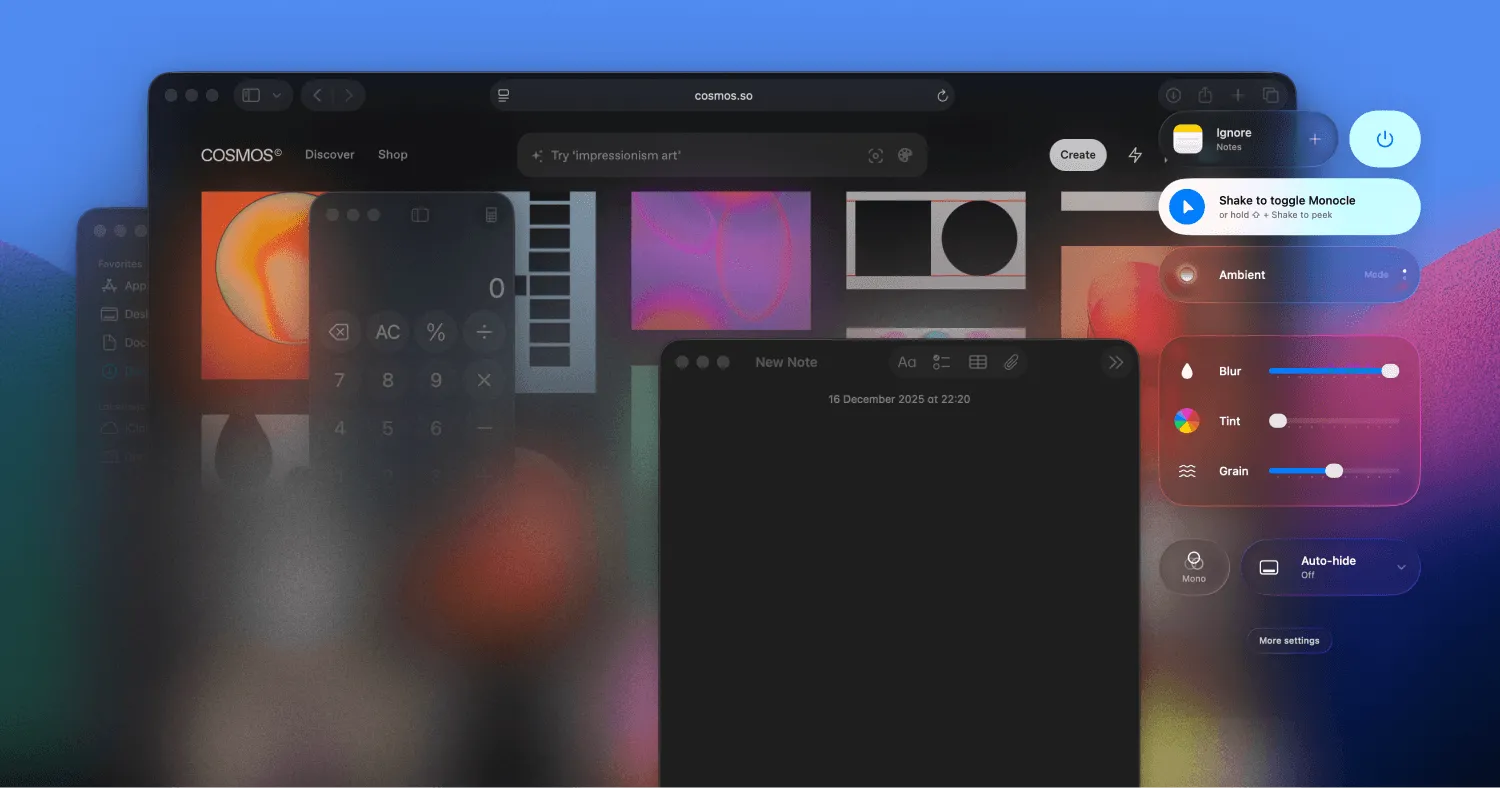Toggle the Mono mode button

(x=1194, y=567)
